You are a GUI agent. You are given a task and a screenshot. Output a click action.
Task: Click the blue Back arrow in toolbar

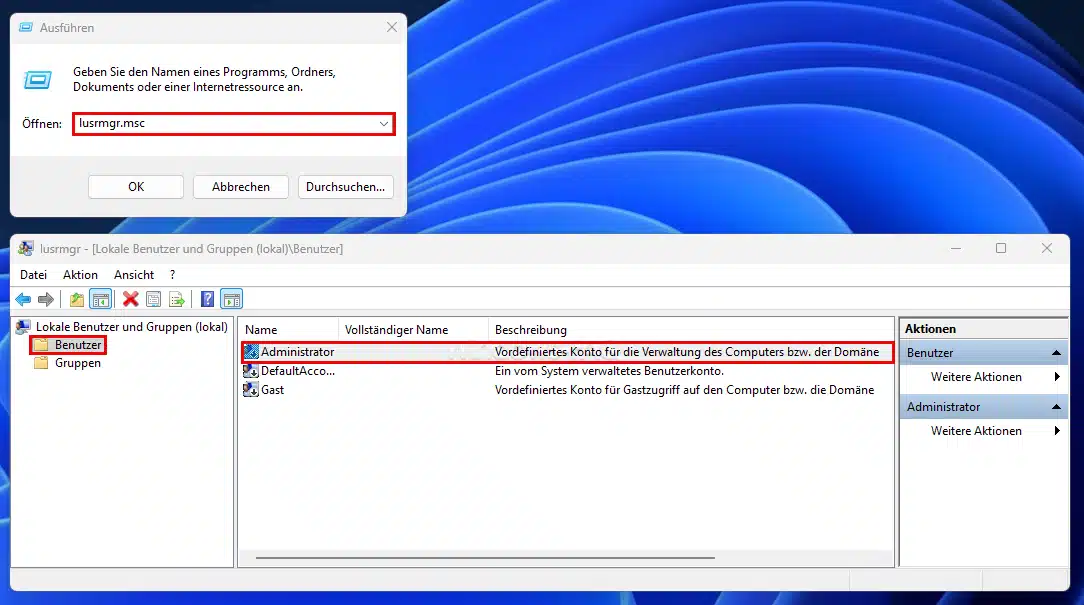(23, 299)
